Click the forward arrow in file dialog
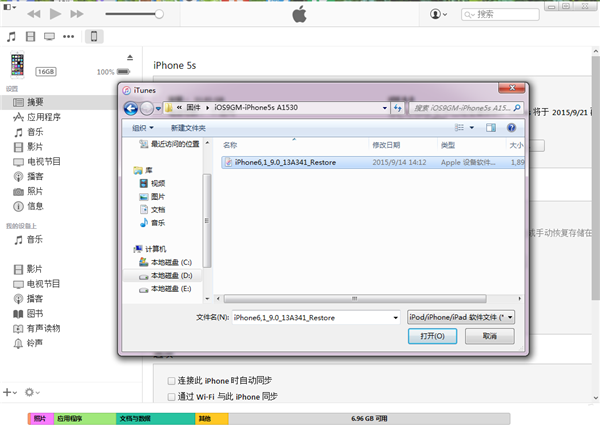600x432 pixels. [147, 108]
